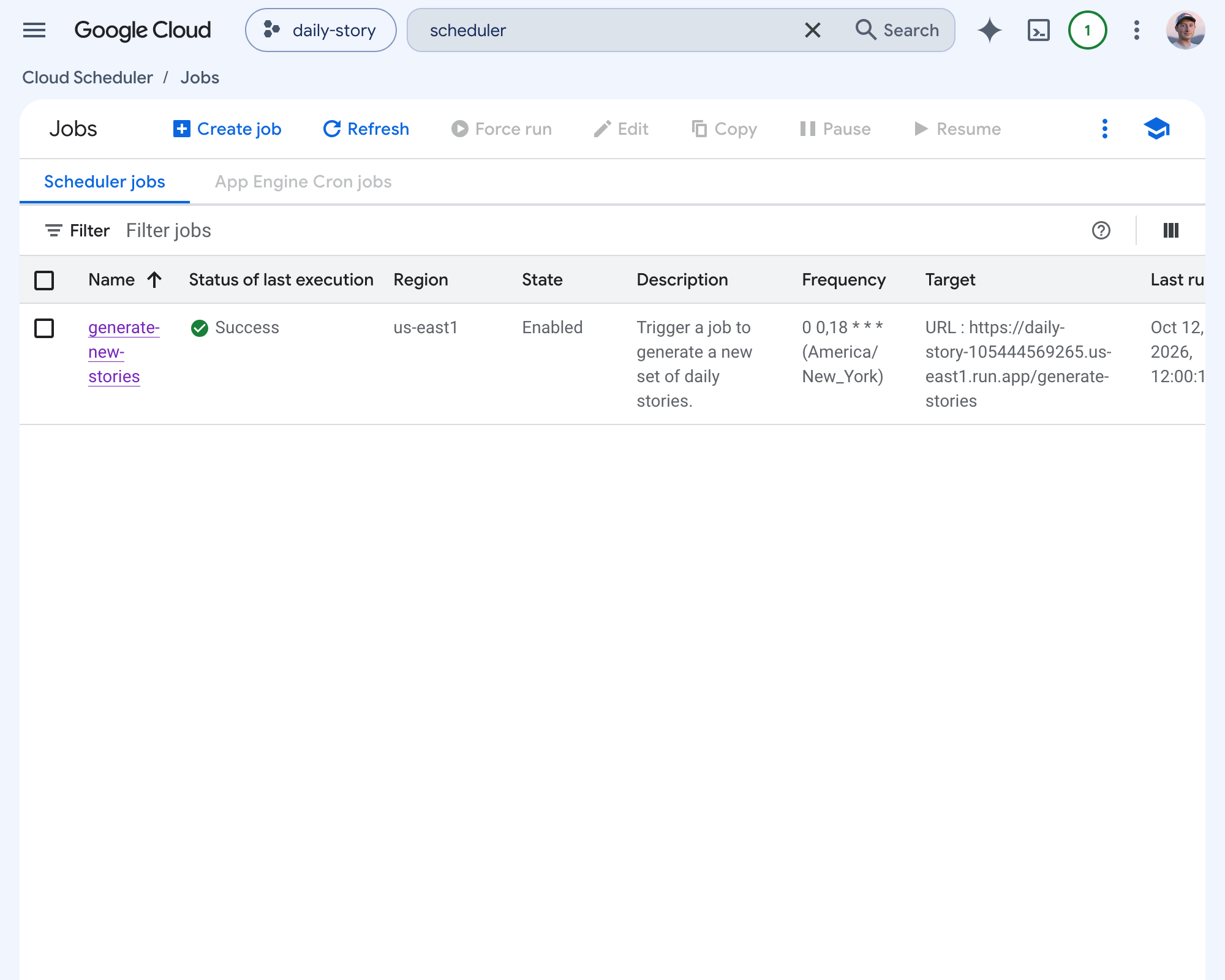Screen dimensions: 1225x980
Task: Click Status of last execution header
Action: 281,280
